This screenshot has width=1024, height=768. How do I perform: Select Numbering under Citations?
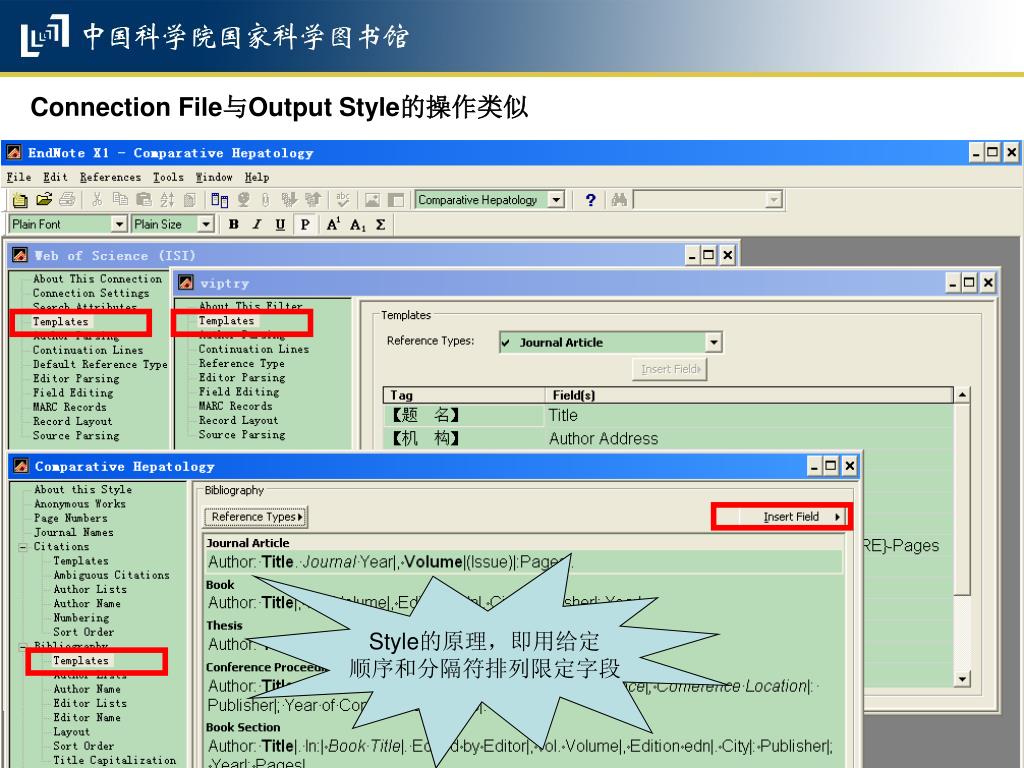(x=81, y=617)
